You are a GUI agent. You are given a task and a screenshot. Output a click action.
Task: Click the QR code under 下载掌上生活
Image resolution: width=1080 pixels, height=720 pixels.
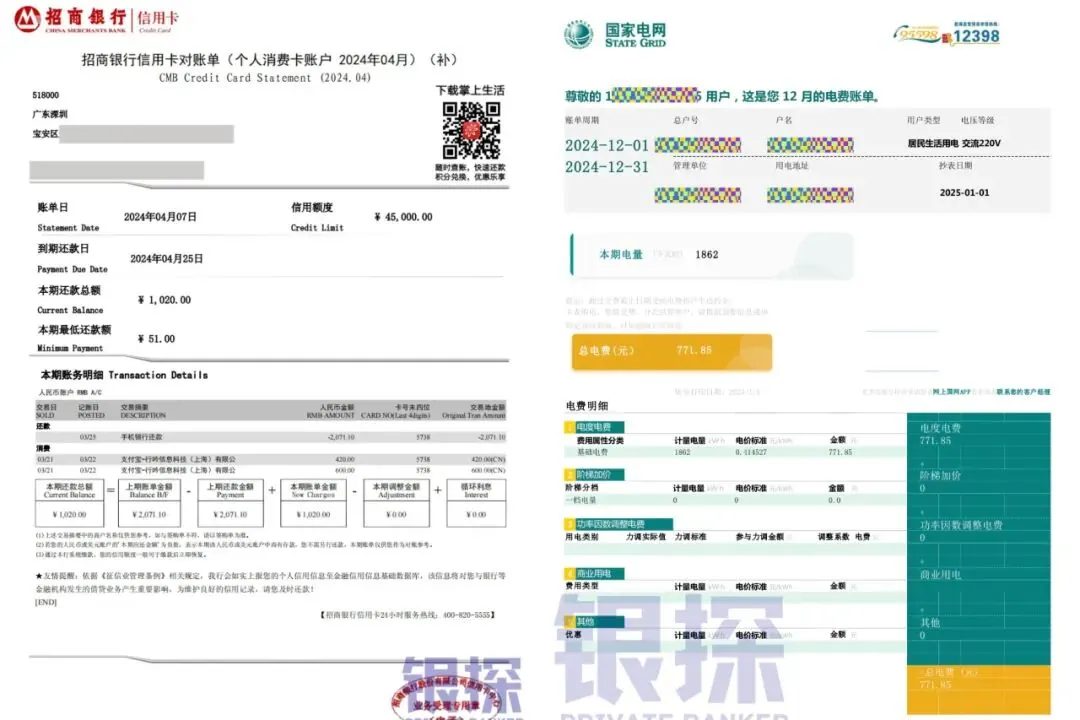471,130
